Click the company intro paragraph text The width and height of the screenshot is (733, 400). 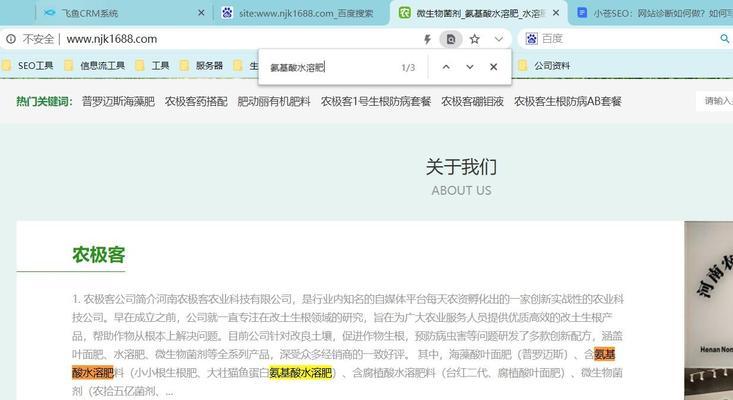tap(348, 345)
